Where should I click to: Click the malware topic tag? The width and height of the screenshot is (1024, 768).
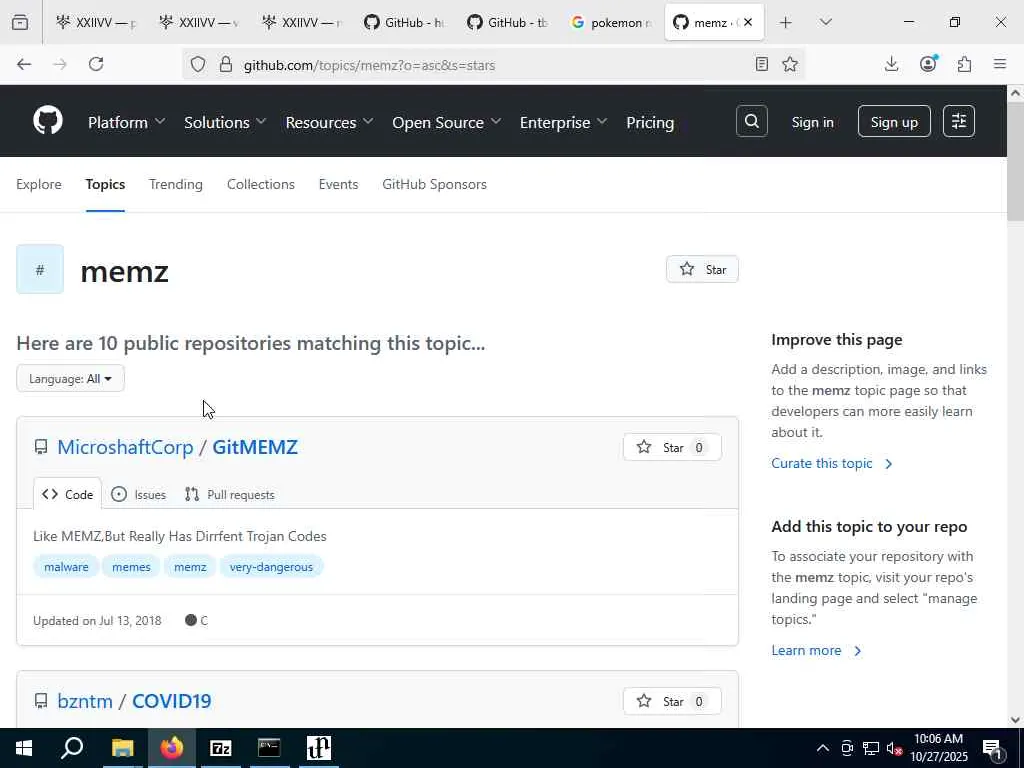(66, 567)
